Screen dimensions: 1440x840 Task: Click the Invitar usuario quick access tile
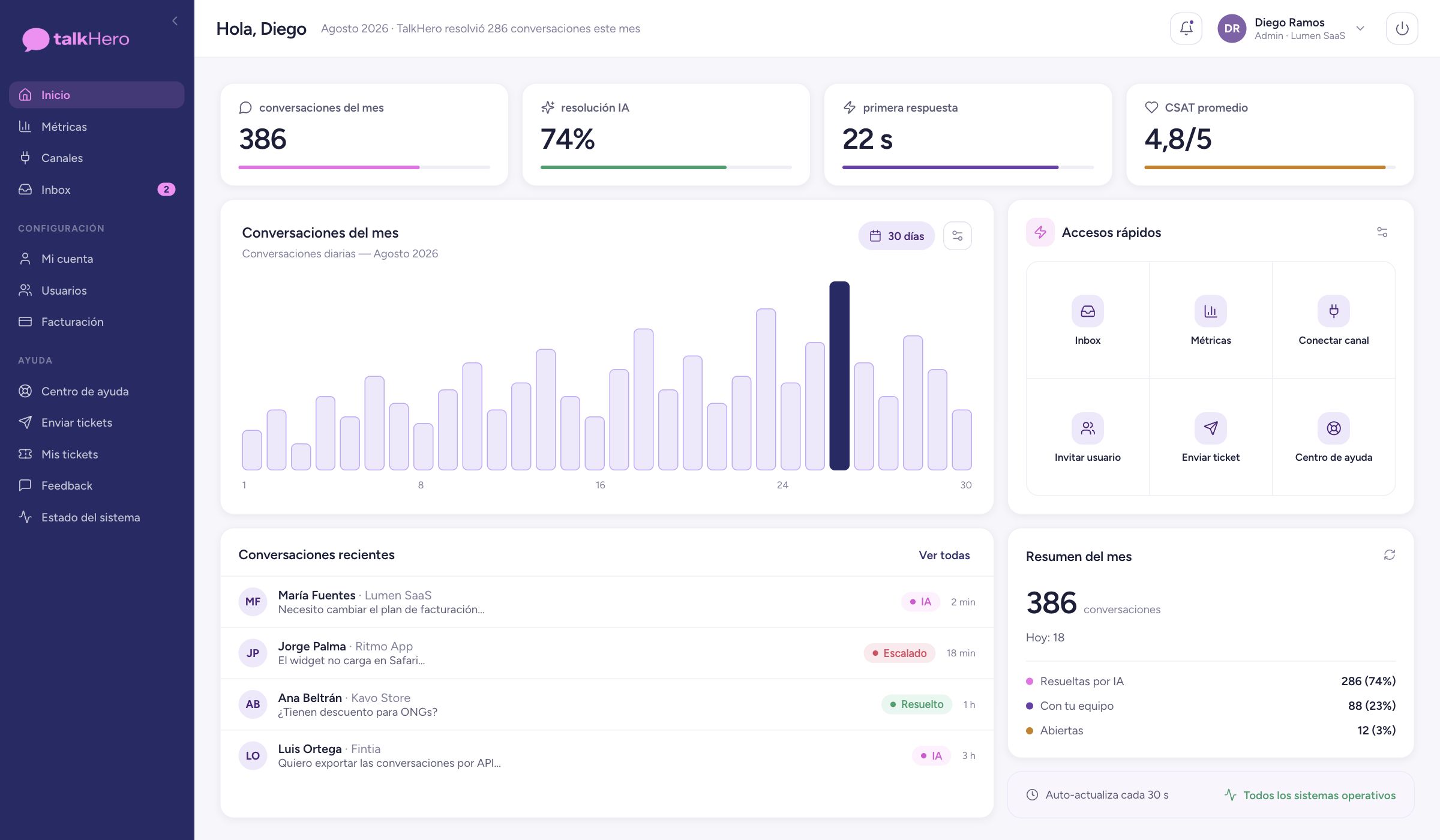[1087, 437]
